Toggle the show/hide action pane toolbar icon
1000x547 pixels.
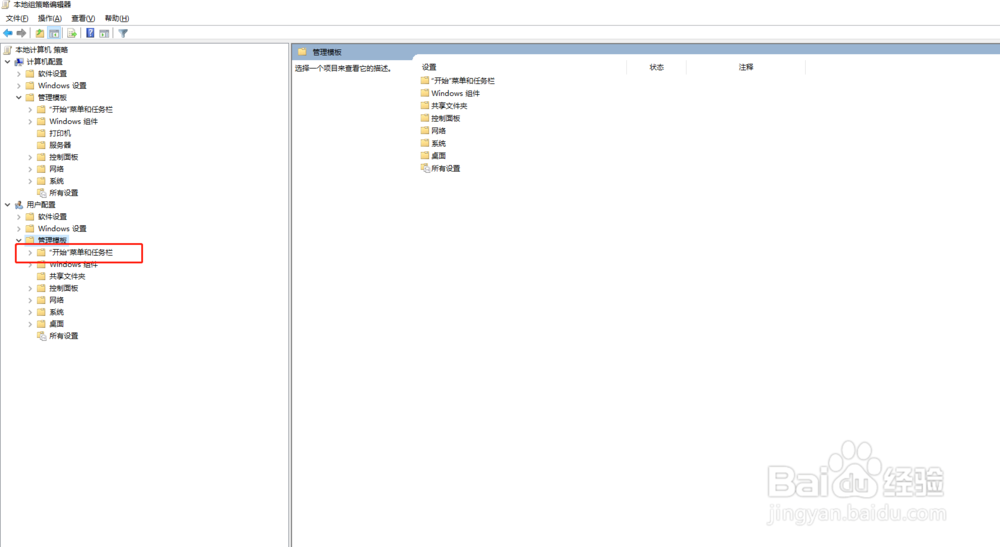tap(104, 33)
